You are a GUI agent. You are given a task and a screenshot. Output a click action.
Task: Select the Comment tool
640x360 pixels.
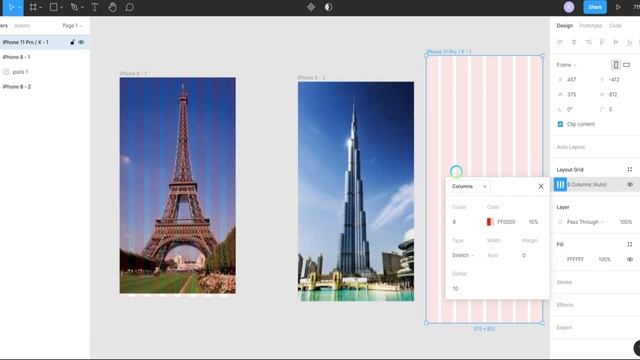click(x=130, y=7)
